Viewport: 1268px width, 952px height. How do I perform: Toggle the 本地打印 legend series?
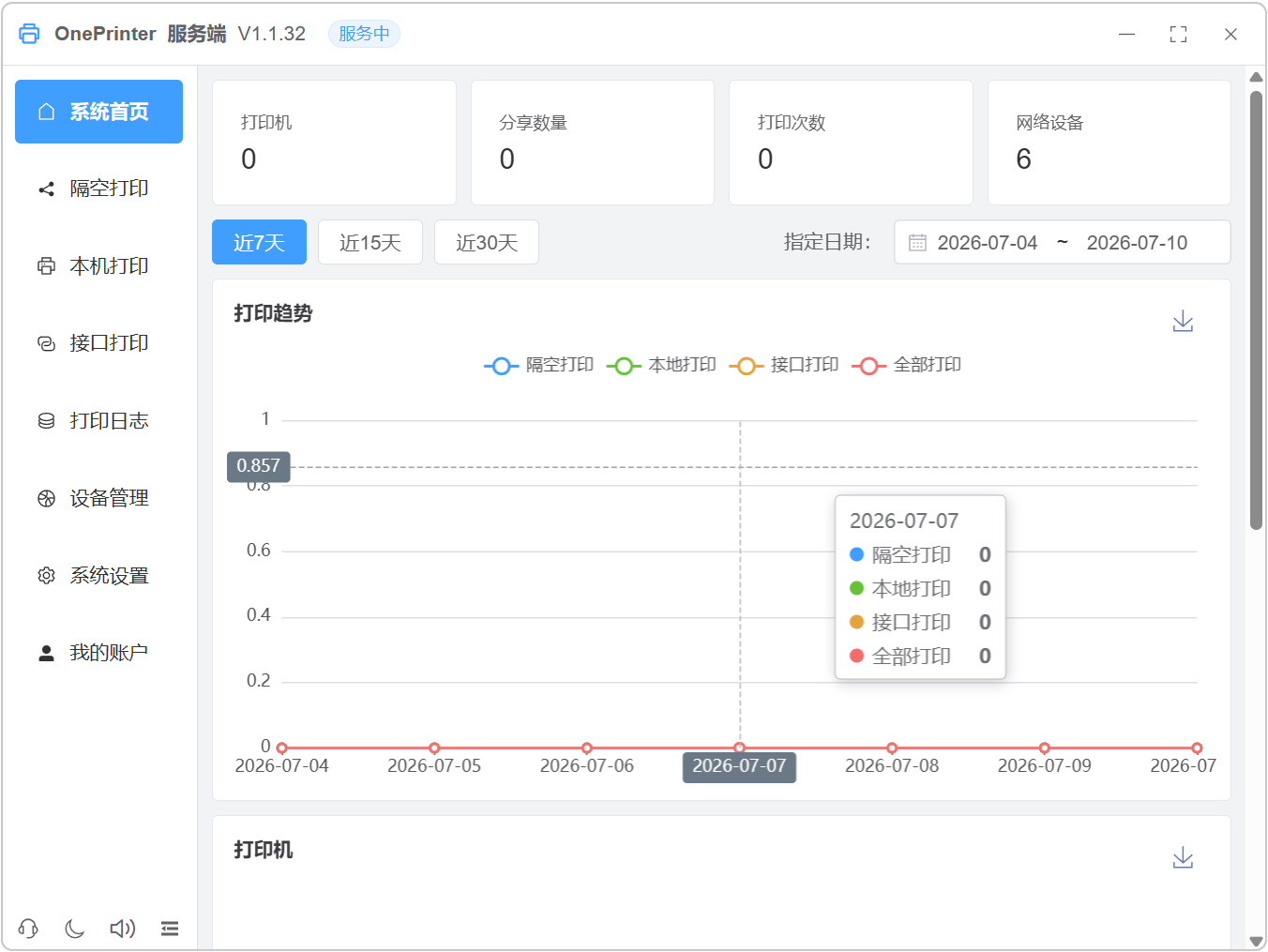pyautogui.click(x=661, y=365)
